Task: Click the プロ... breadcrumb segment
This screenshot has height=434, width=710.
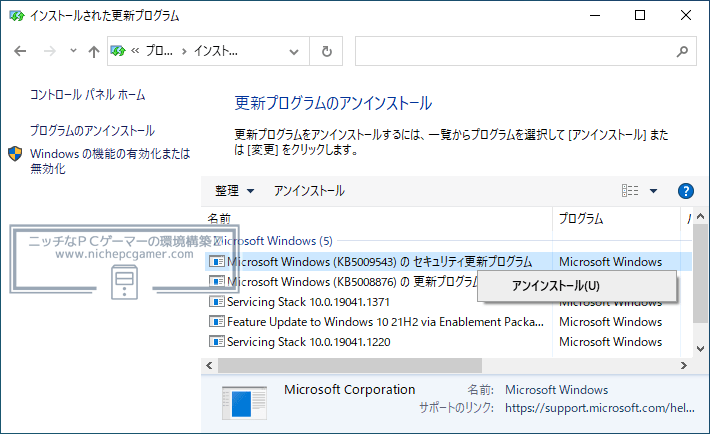Action: click(x=159, y=51)
